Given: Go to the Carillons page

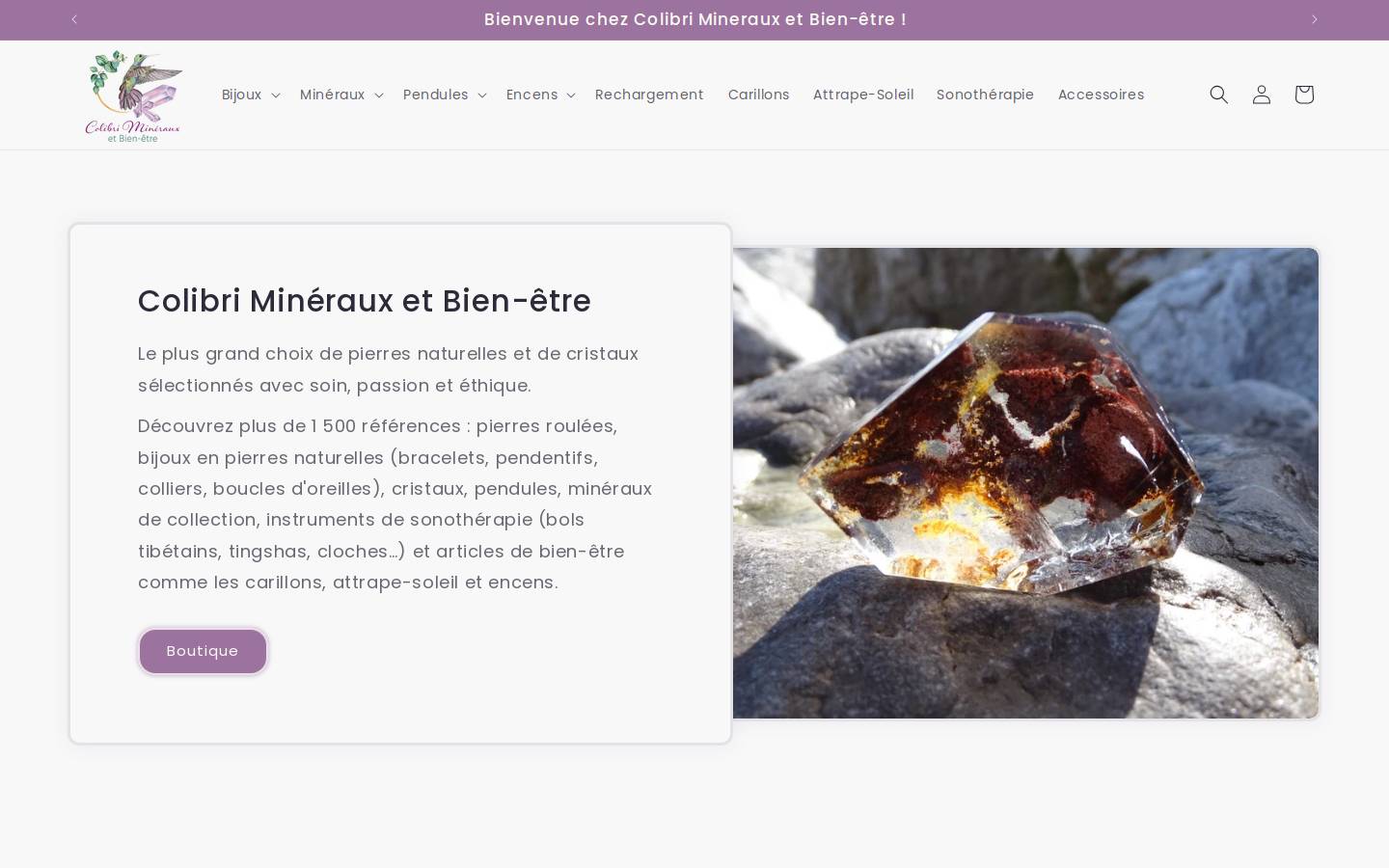Looking at the screenshot, I should click(758, 95).
